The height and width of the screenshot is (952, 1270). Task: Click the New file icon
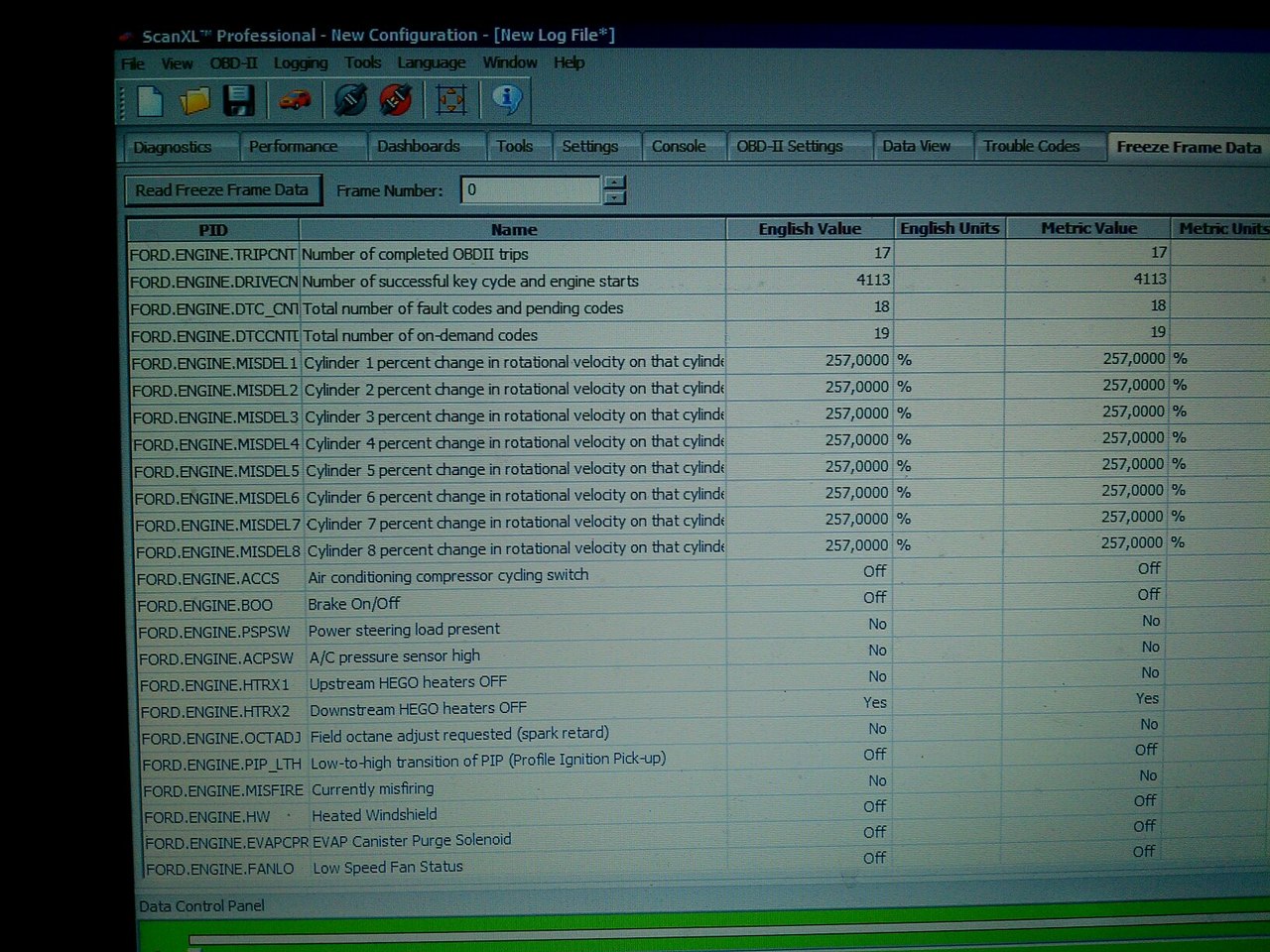[x=150, y=100]
